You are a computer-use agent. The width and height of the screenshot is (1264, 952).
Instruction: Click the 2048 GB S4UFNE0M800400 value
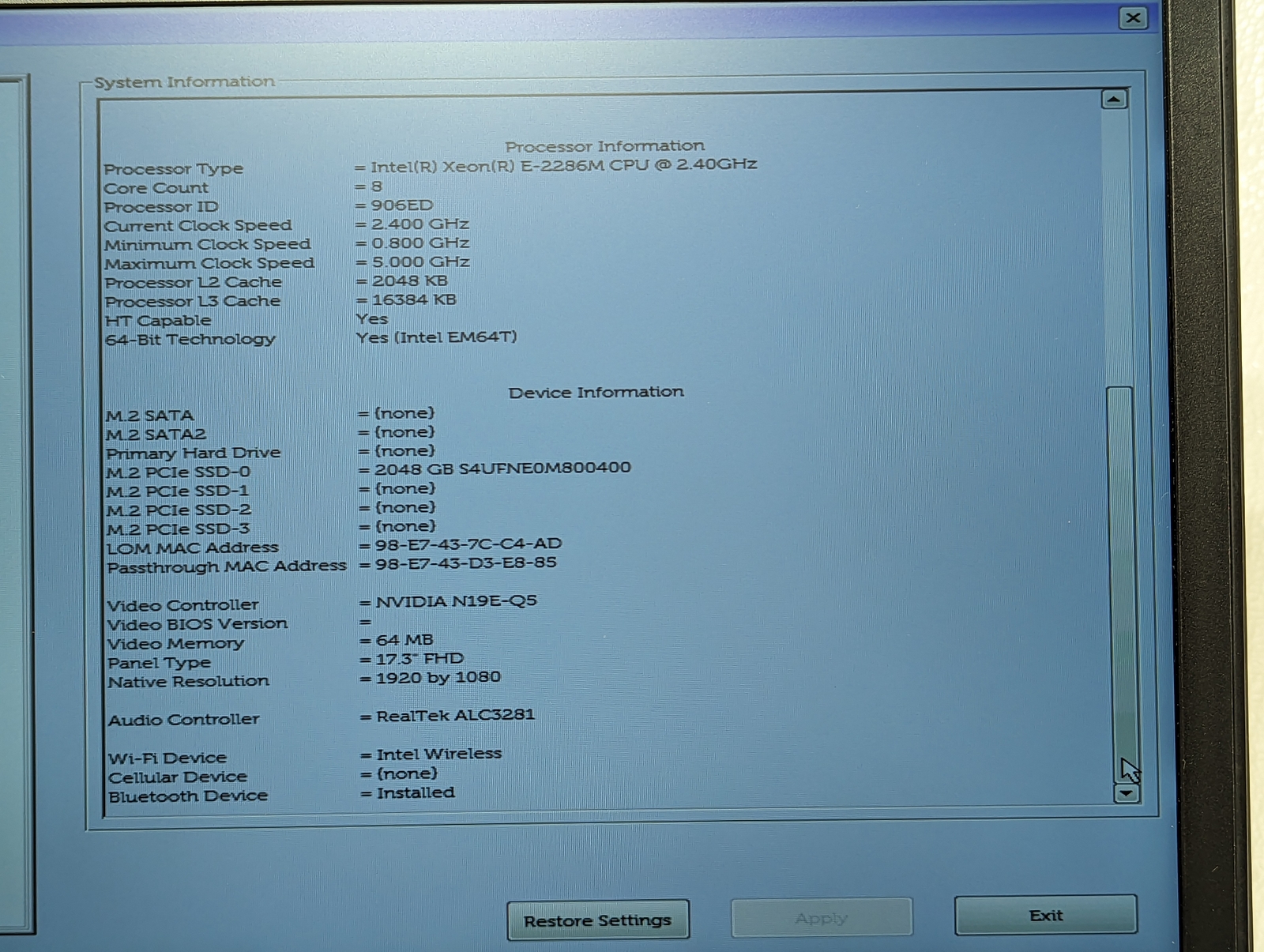pyautogui.click(x=502, y=468)
